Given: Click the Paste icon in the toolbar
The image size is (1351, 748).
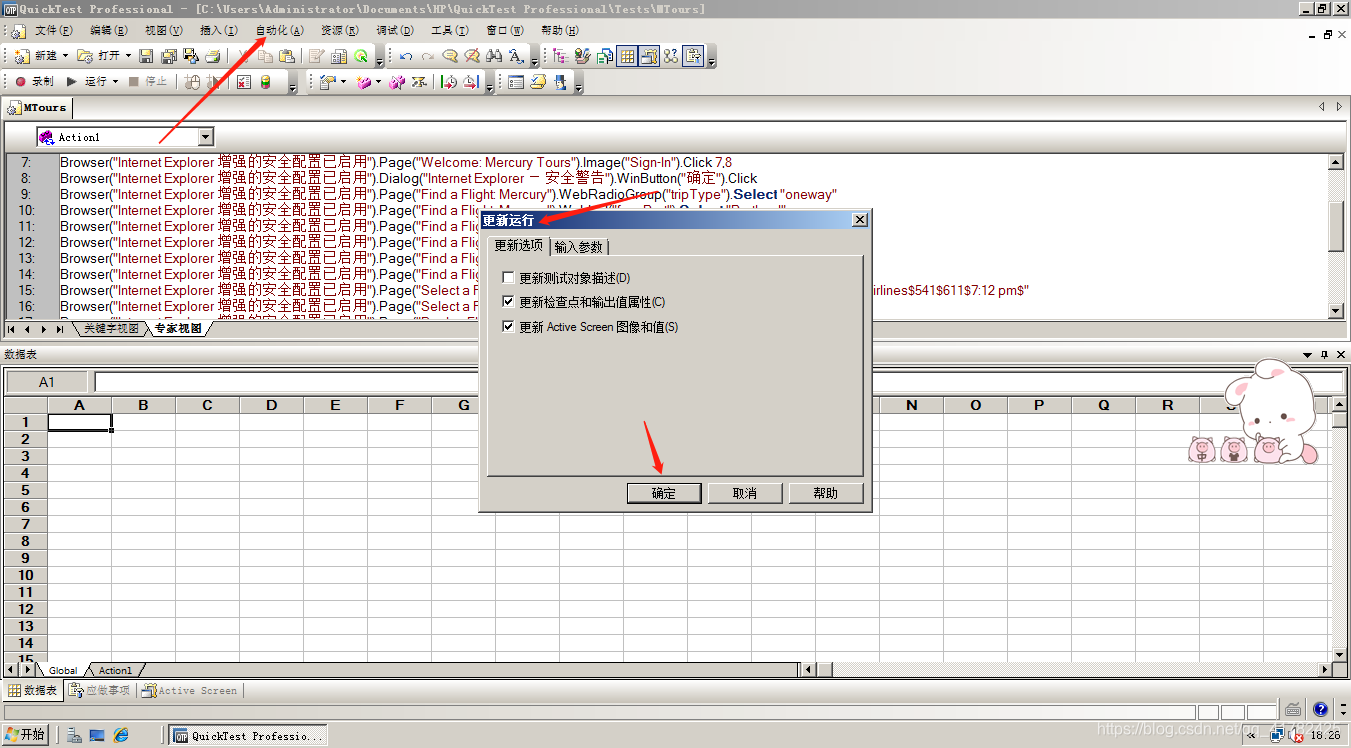Looking at the screenshot, I should [x=287, y=56].
